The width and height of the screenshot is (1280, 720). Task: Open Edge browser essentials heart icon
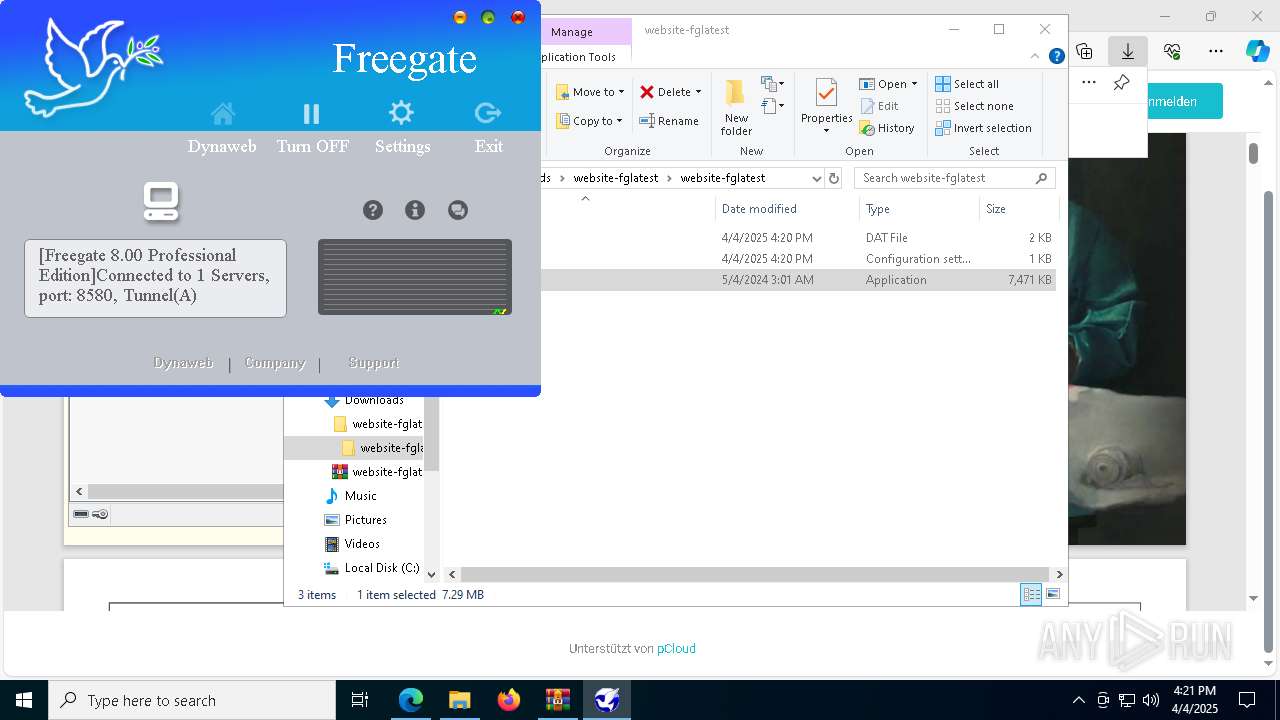tap(1172, 51)
